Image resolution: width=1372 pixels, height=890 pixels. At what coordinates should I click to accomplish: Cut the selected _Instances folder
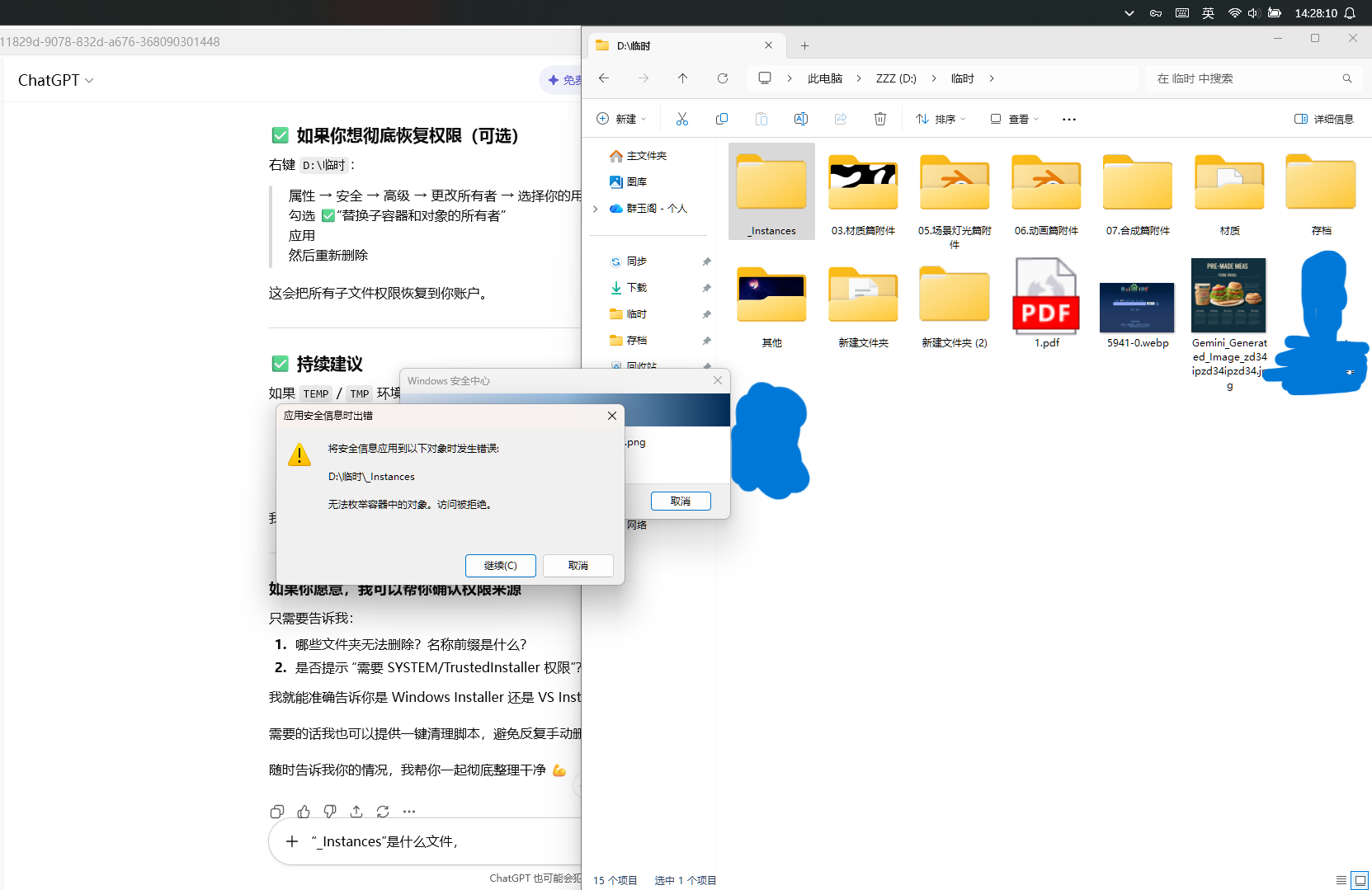(682, 118)
